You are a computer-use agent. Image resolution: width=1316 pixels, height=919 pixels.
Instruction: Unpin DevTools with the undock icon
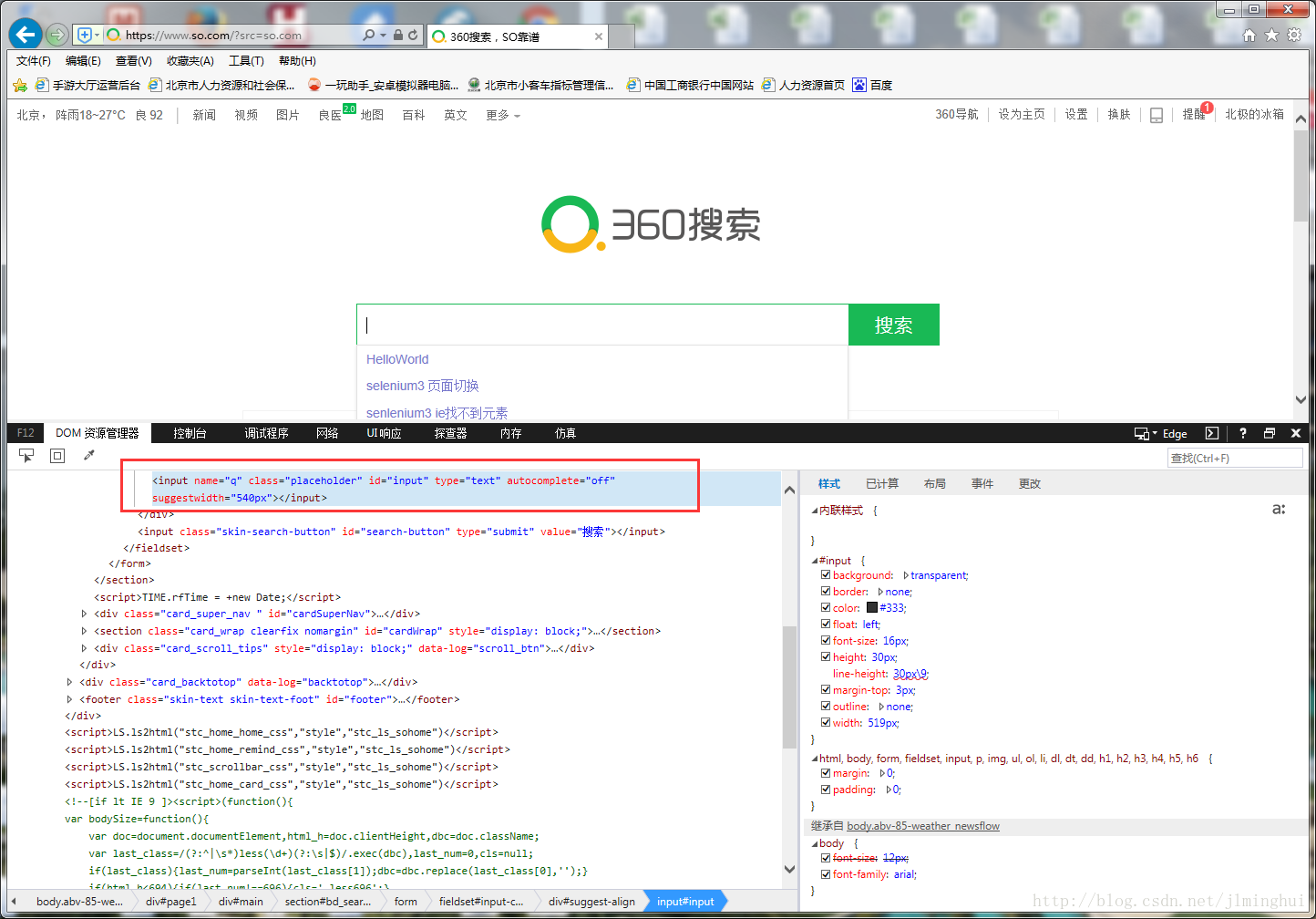click(1270, 433)
